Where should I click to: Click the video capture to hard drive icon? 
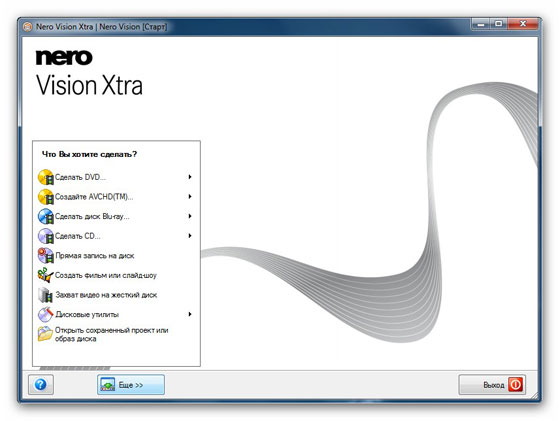[46, 295]
